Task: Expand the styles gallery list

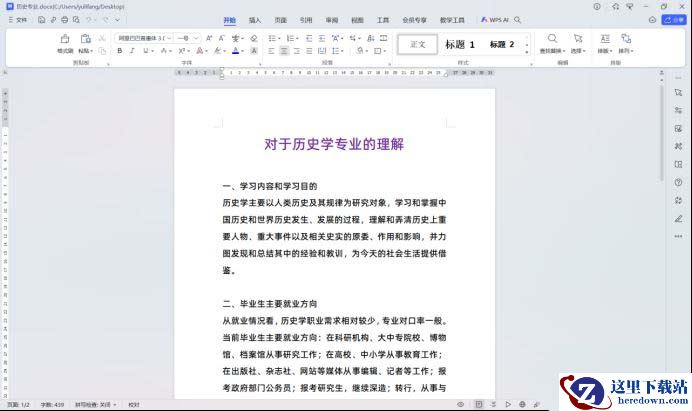Action: click(x=527, y=50)
